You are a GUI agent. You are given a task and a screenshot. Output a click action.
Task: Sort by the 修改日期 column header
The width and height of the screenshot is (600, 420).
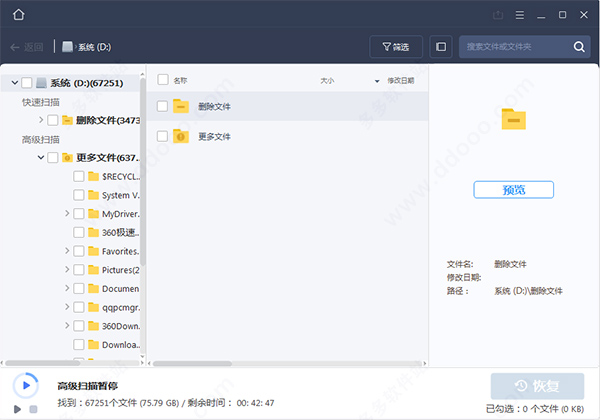[401, 80]
